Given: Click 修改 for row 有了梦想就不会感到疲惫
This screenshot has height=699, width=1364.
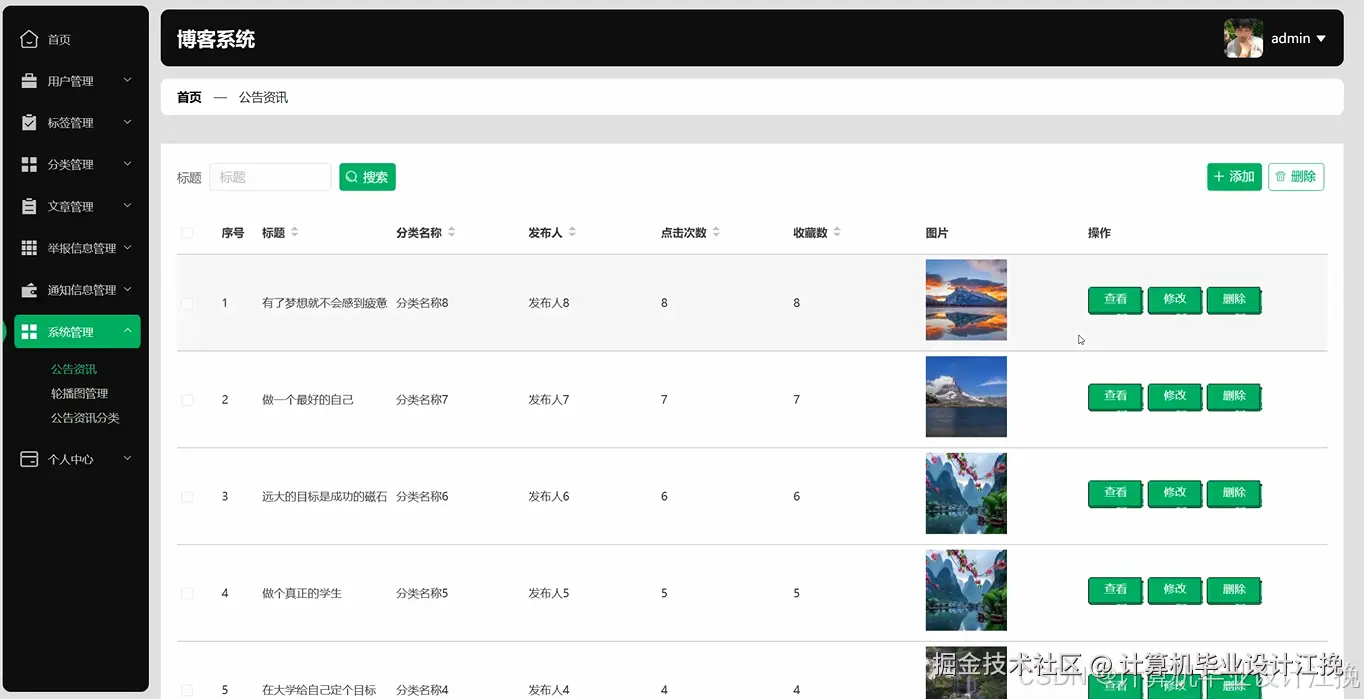Looking at the screenshot, I should point(1175,300).
